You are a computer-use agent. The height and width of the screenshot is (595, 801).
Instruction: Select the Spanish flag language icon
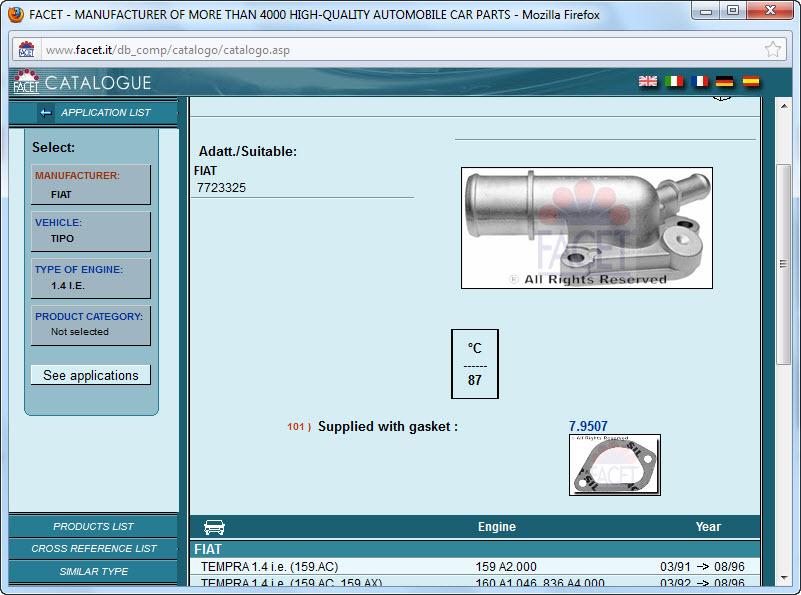pos(751,81)
